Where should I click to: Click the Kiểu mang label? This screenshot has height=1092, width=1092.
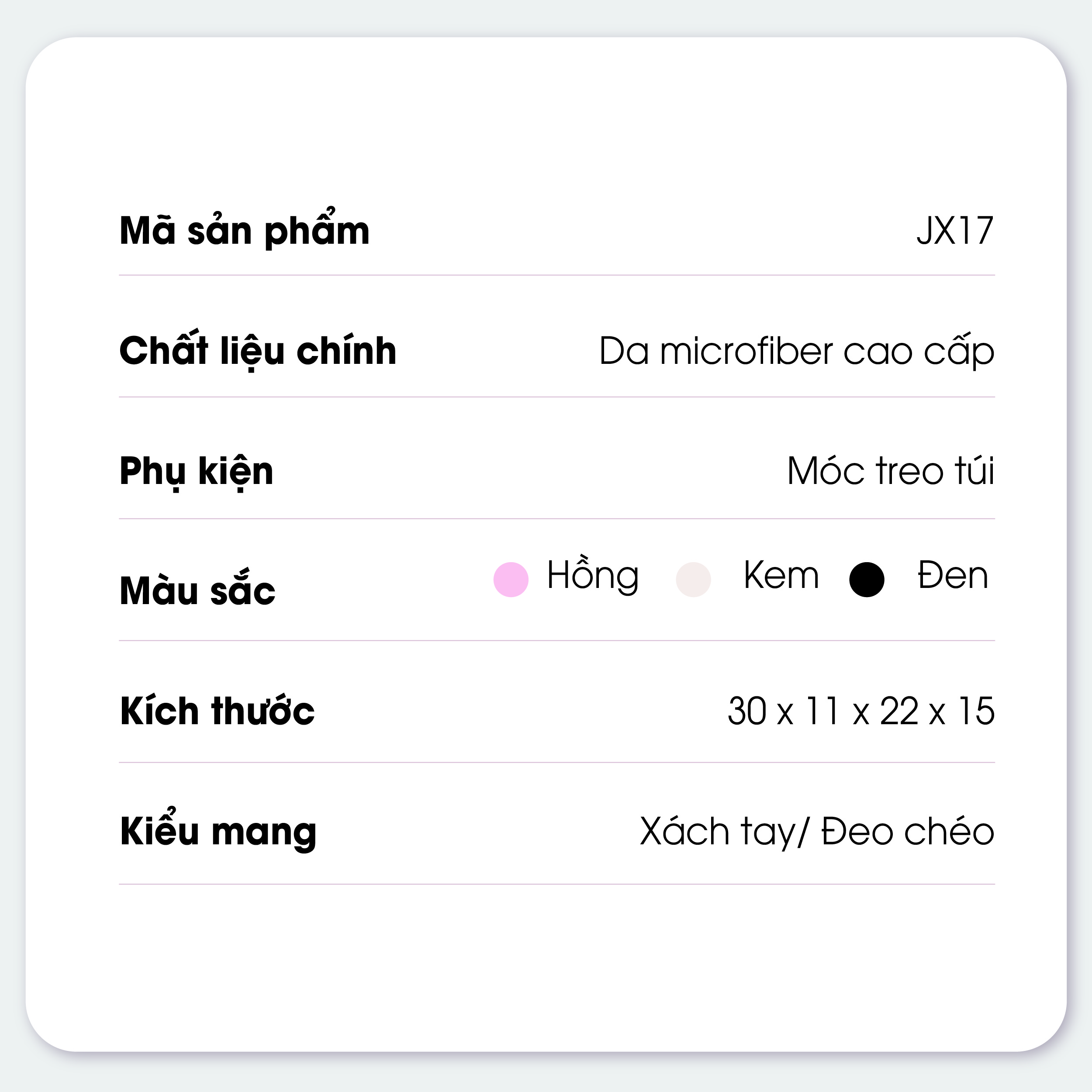tap(218, 831)
